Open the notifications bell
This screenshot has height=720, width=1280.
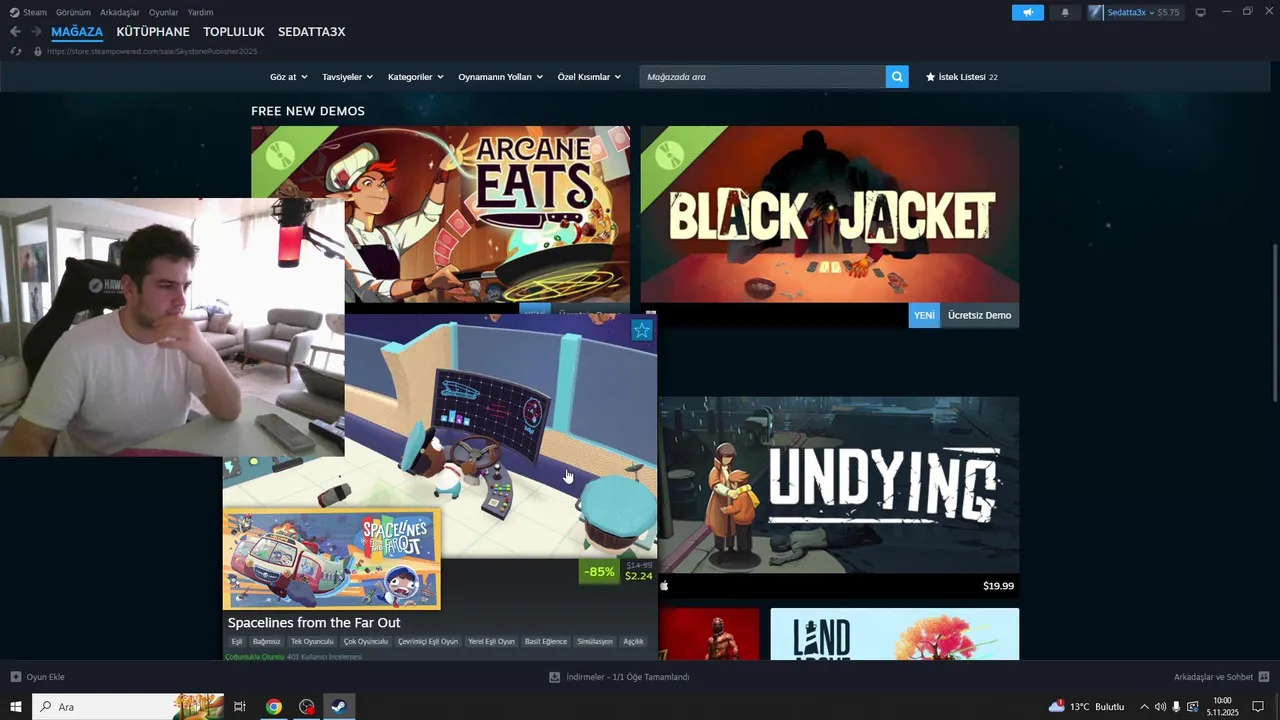pos(1065,12)
